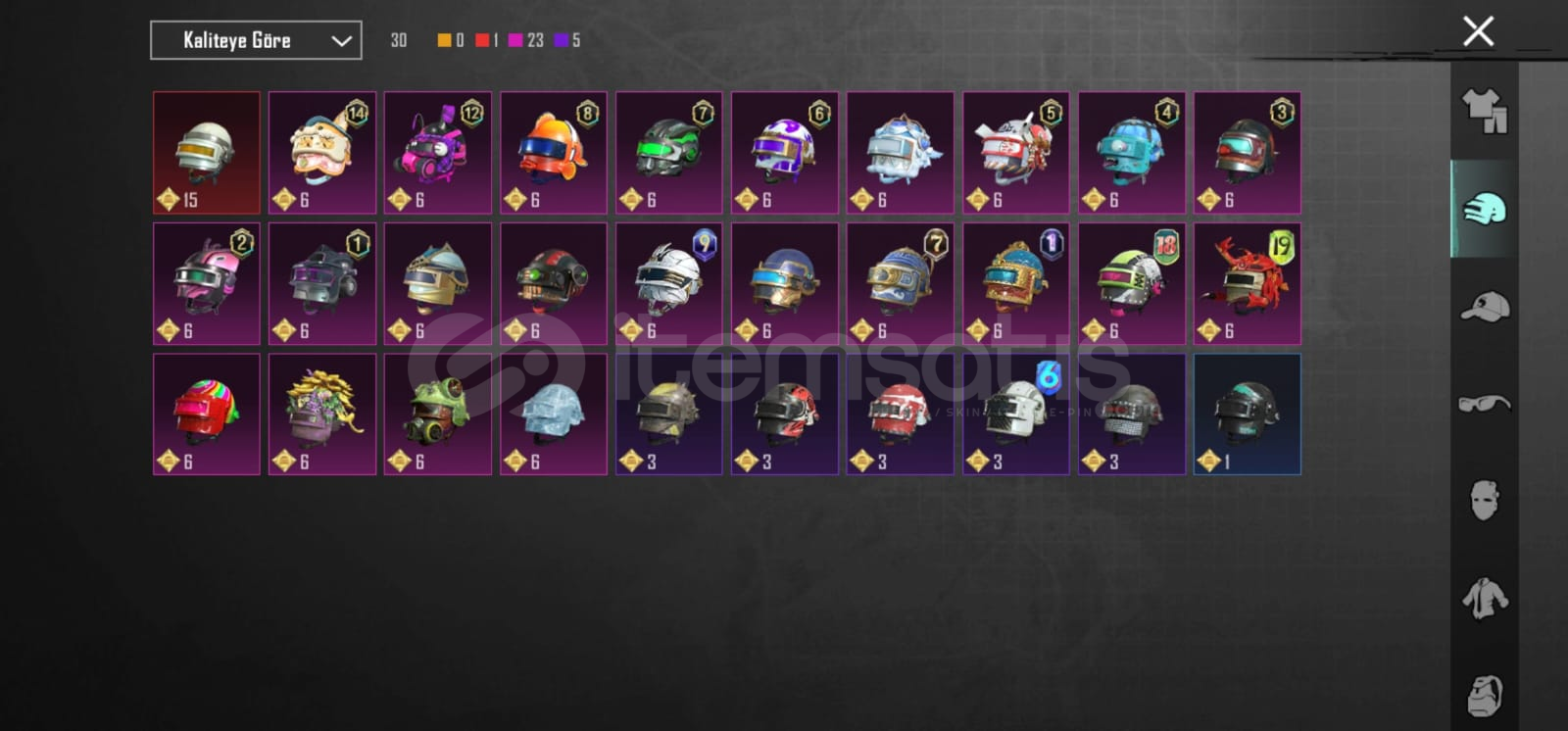Open the face mask category
This screenshot has width=1568, height=731.
tap(1484, 501)
